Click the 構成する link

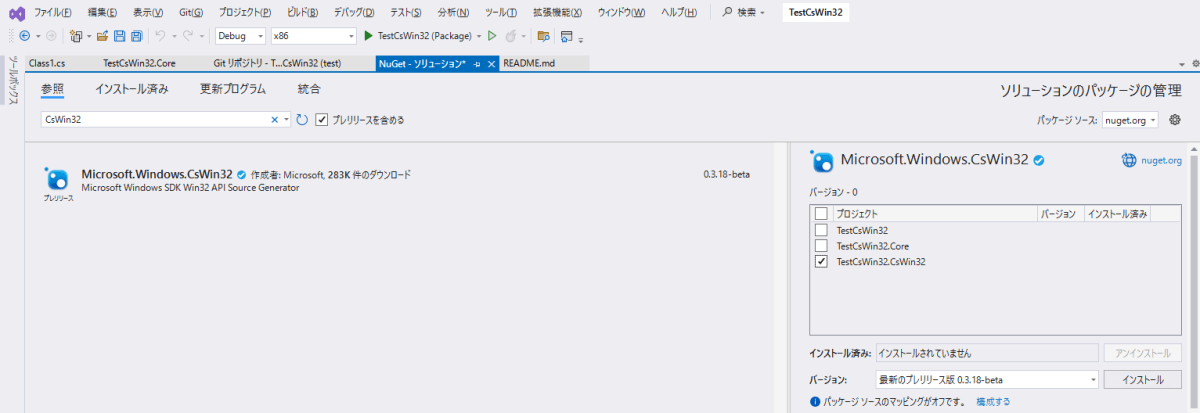[x=993, y=401]
